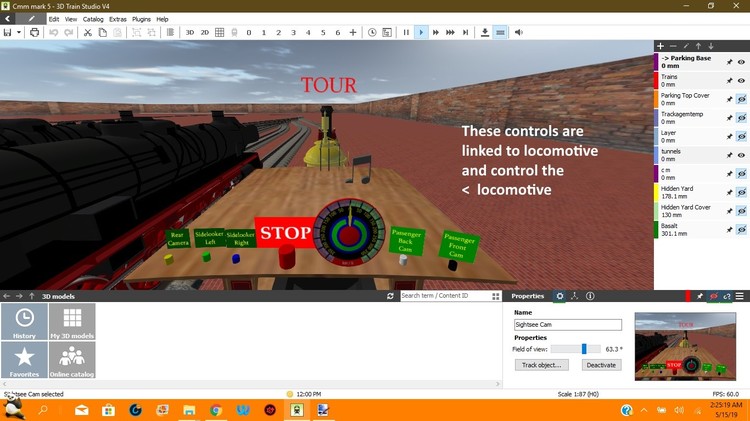Image resolution: width=750 pixels, height=421 pixels.
Task: Pause the simulation
Action: (x=406, y=33)
